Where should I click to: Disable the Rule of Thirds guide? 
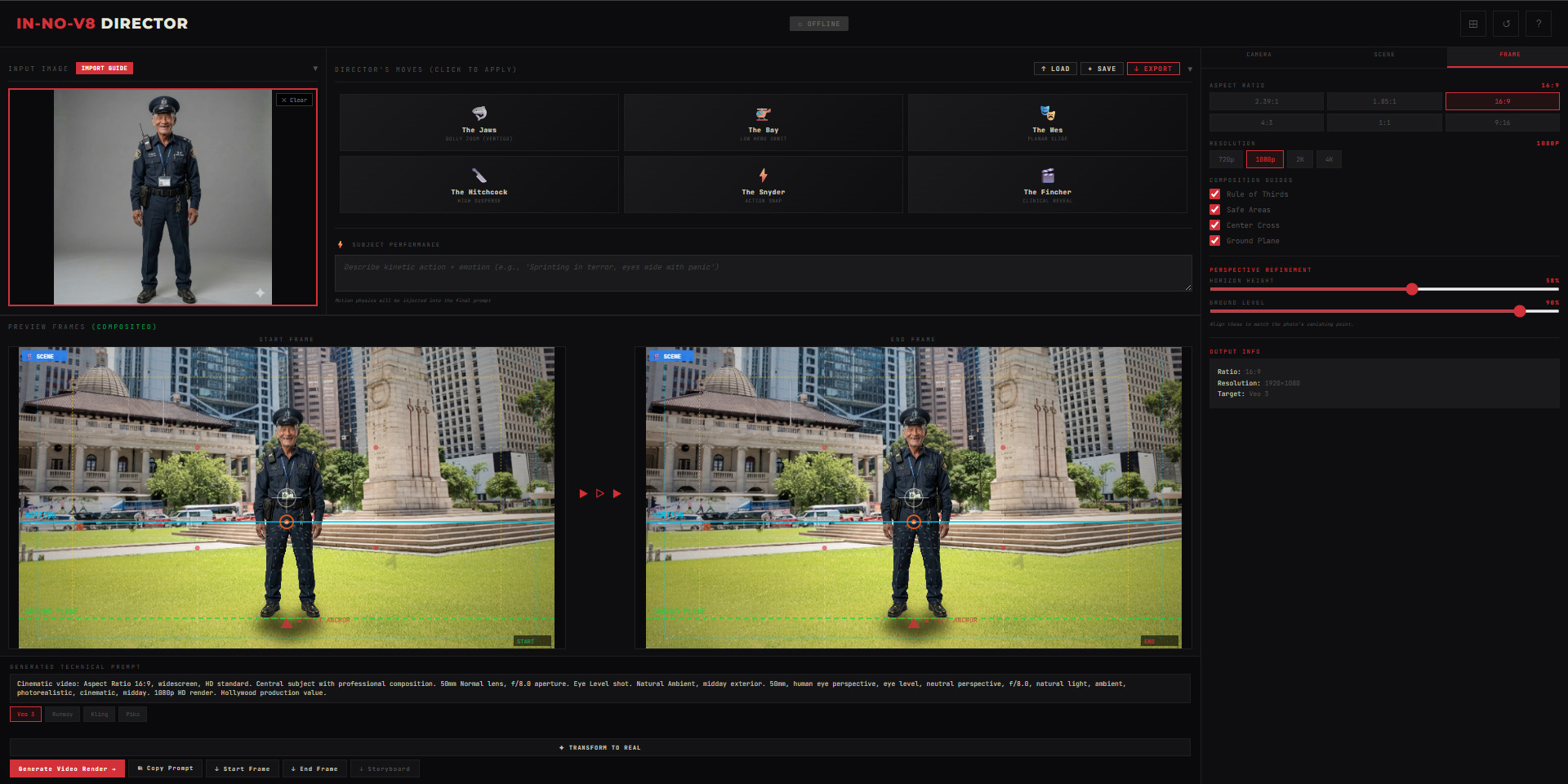pyautogui.click(x=1214, y=194)
